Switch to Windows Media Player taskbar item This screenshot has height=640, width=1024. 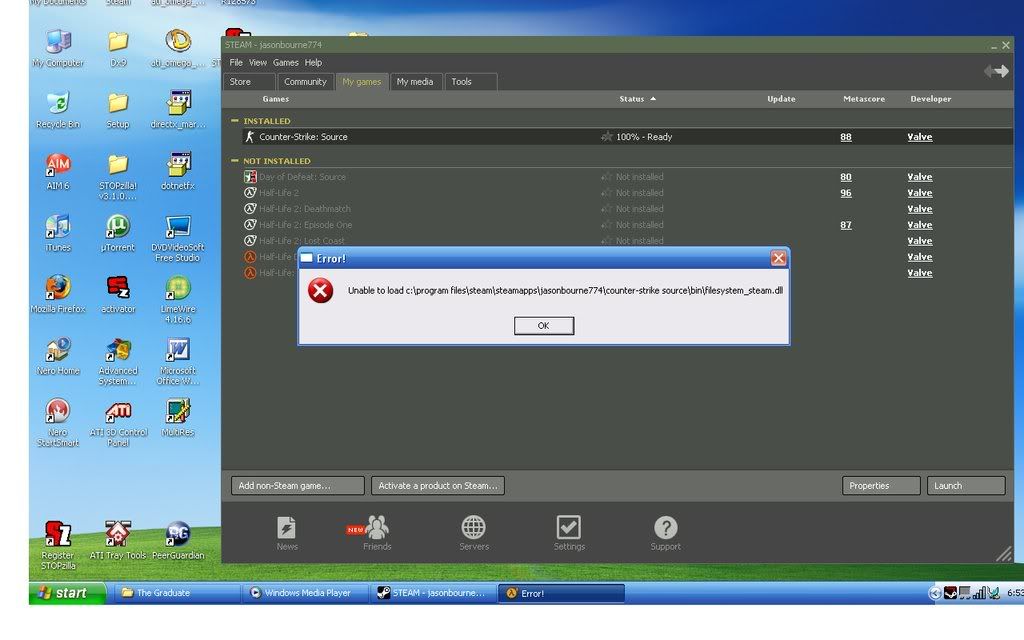pyautogui.click(x=306, y=593)
